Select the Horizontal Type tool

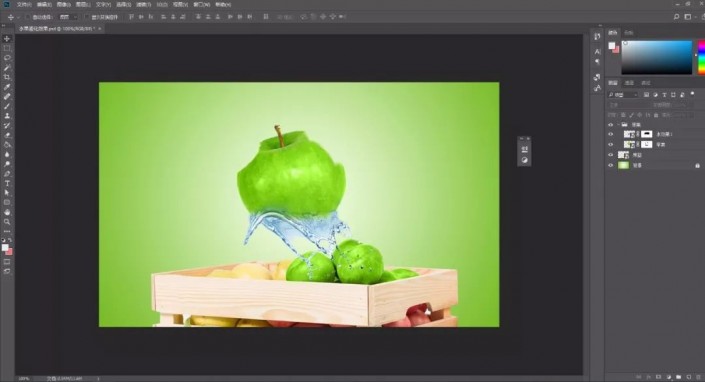7,183
